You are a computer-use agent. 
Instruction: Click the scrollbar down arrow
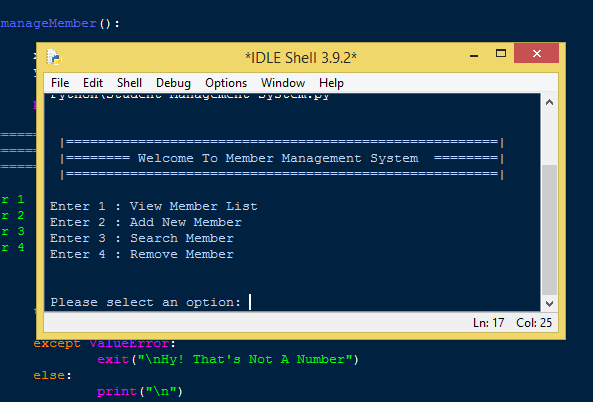pyautogui.click(x=550, y=304)
